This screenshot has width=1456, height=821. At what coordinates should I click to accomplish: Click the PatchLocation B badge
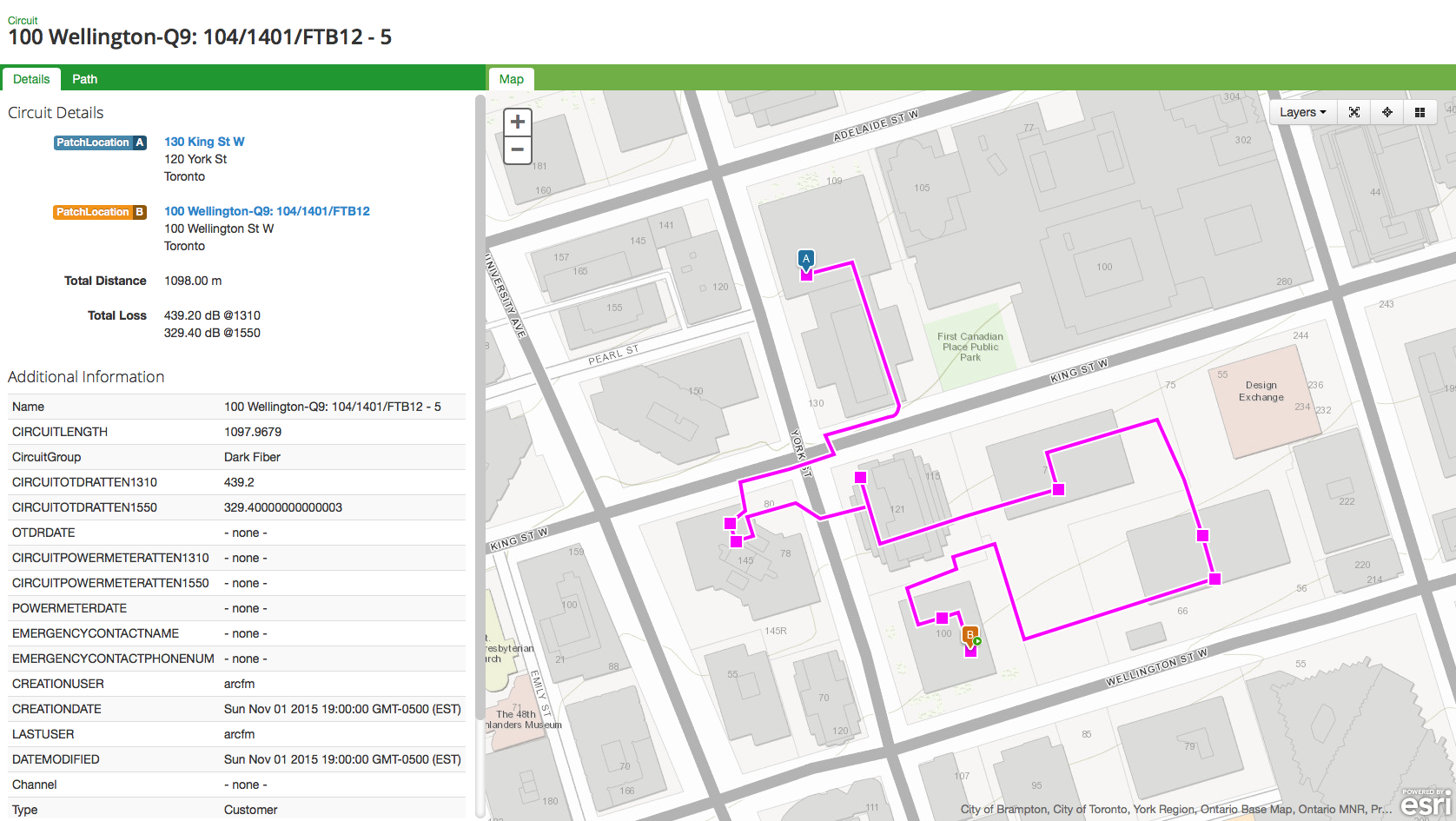point(99,212)
